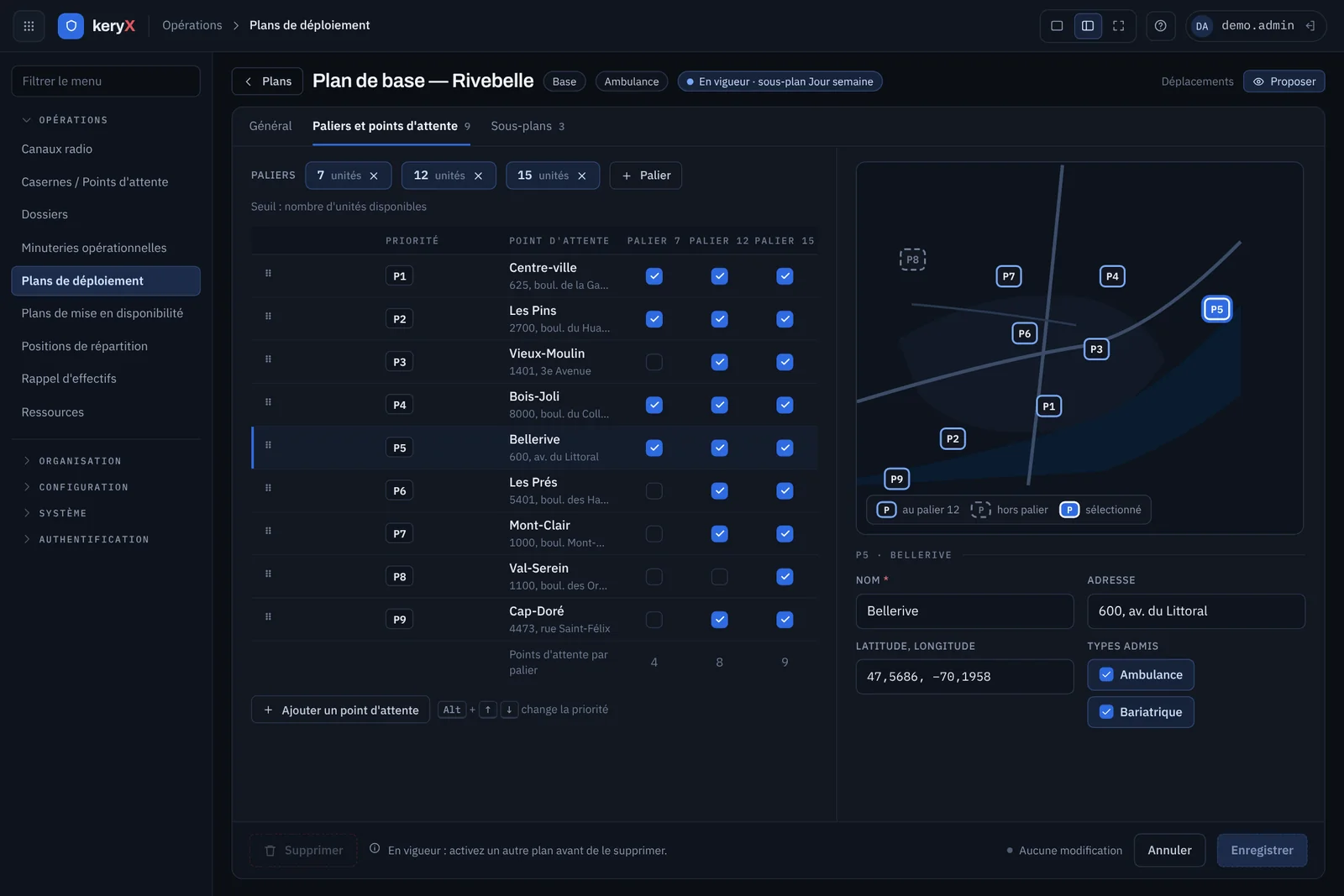The height and width of the screenshot is (896, 1344).
Task: Enable Palier 7 for Vieux-Moulin
Action: [x=654, y=362]
